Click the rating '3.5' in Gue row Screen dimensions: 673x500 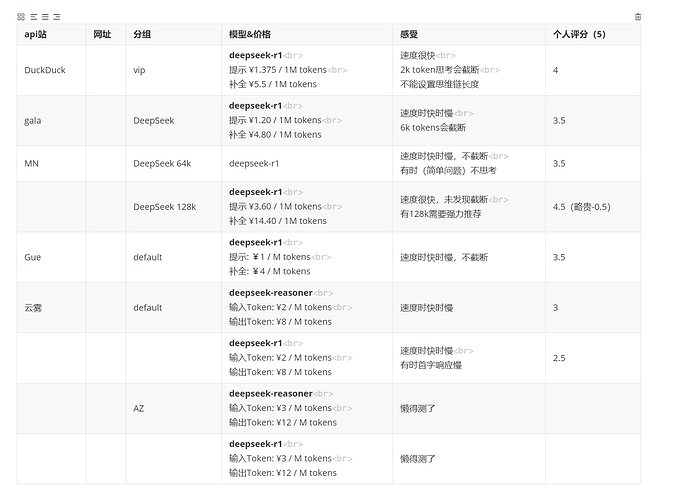pos(559,257)
